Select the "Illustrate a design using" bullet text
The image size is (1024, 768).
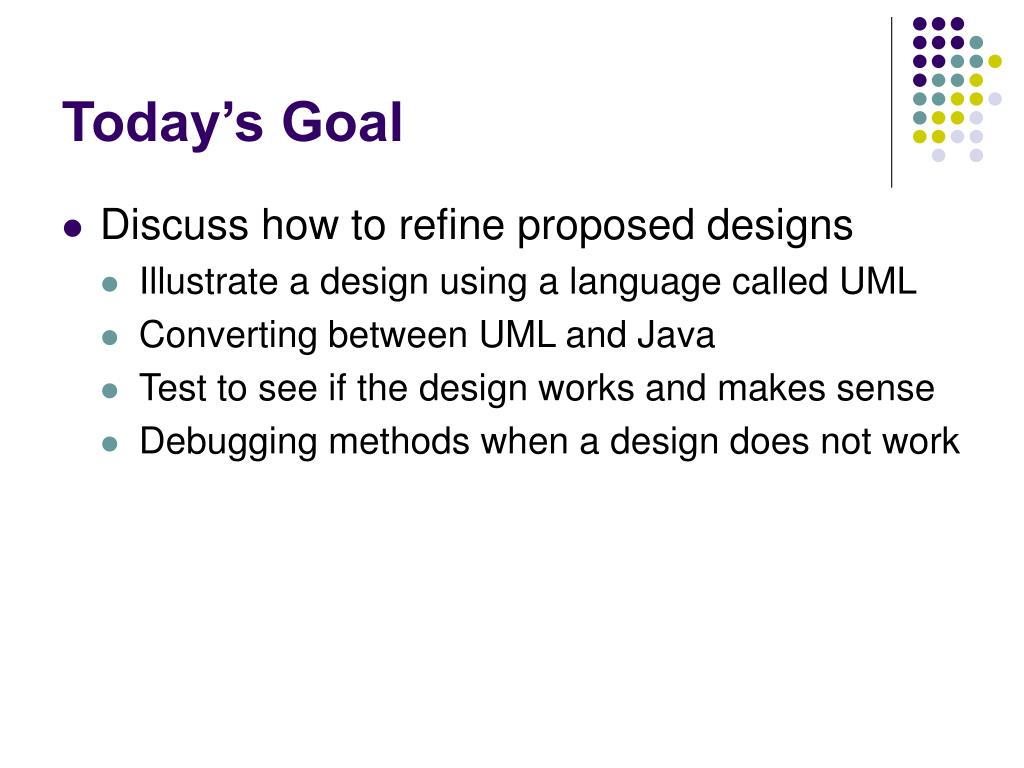coord(528,283)
